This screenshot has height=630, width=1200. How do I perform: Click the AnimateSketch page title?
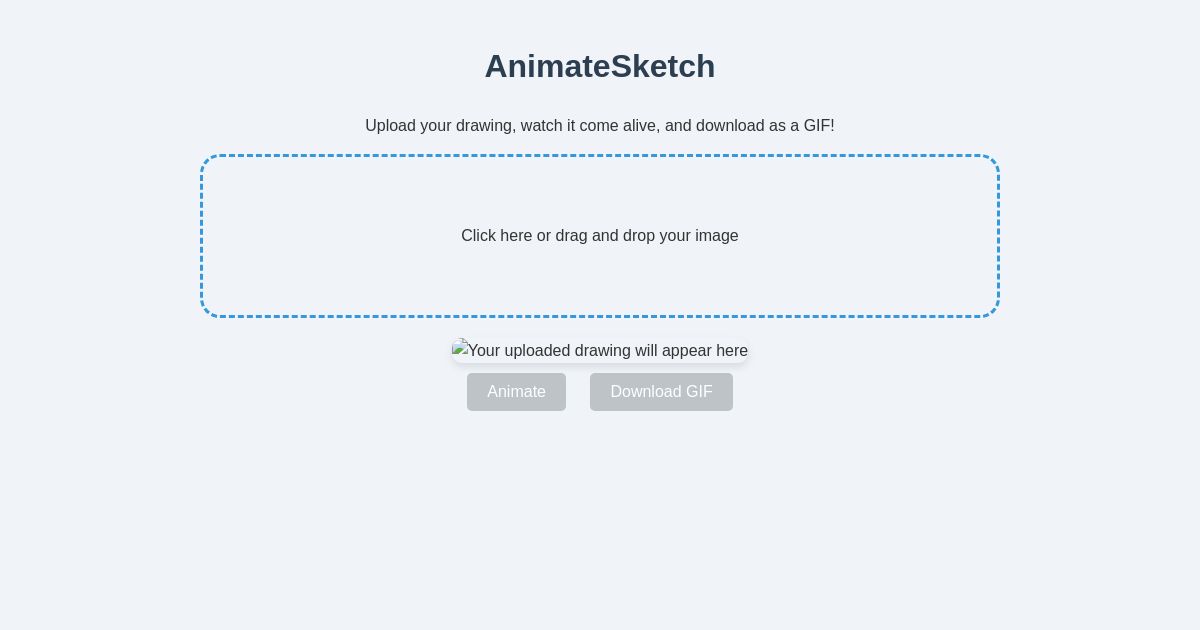[600, 66]
